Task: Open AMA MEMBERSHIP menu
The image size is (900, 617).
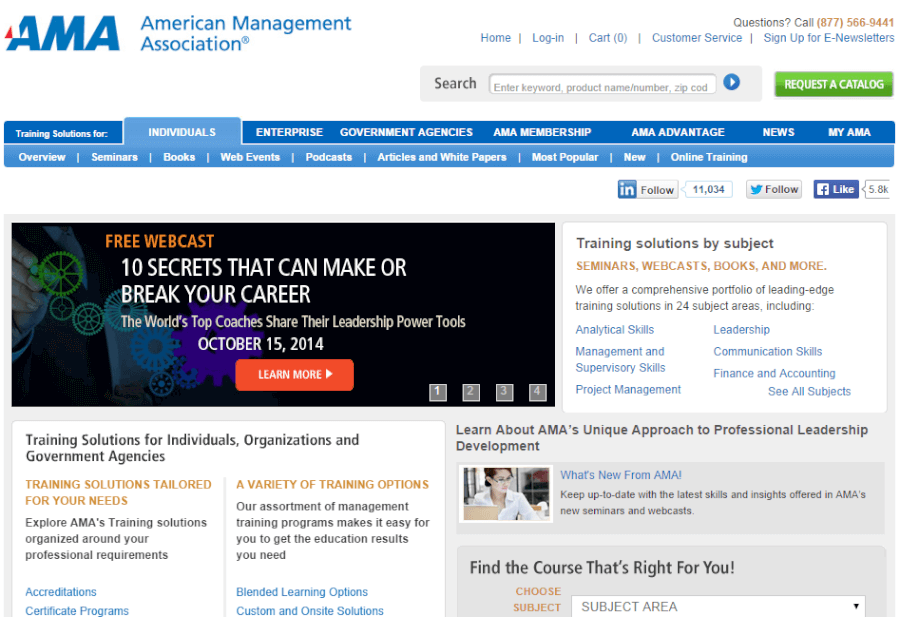Action: tap(542, 132)
